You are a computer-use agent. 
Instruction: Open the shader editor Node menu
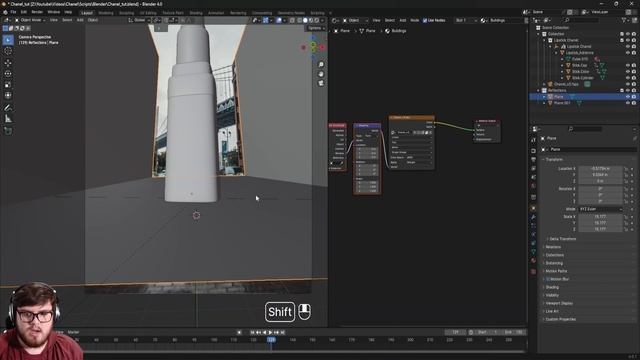point(414,20)
